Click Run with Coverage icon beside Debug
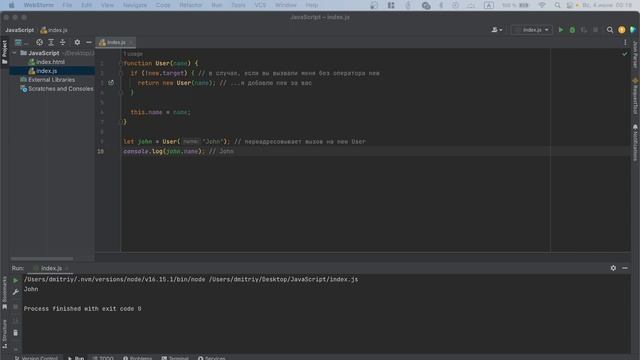The width and height of the screenshot is (640, 360). click(x=584, y=30)
